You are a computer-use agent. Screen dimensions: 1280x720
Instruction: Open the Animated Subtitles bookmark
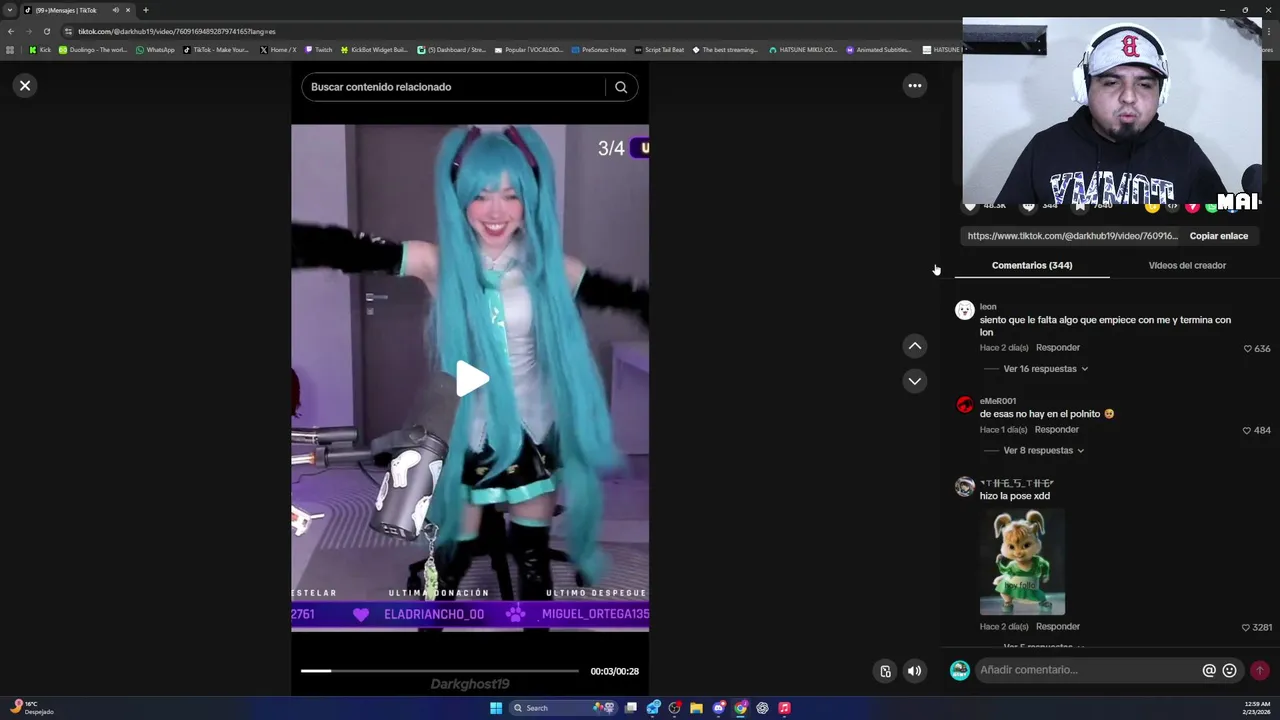point(879,50)
